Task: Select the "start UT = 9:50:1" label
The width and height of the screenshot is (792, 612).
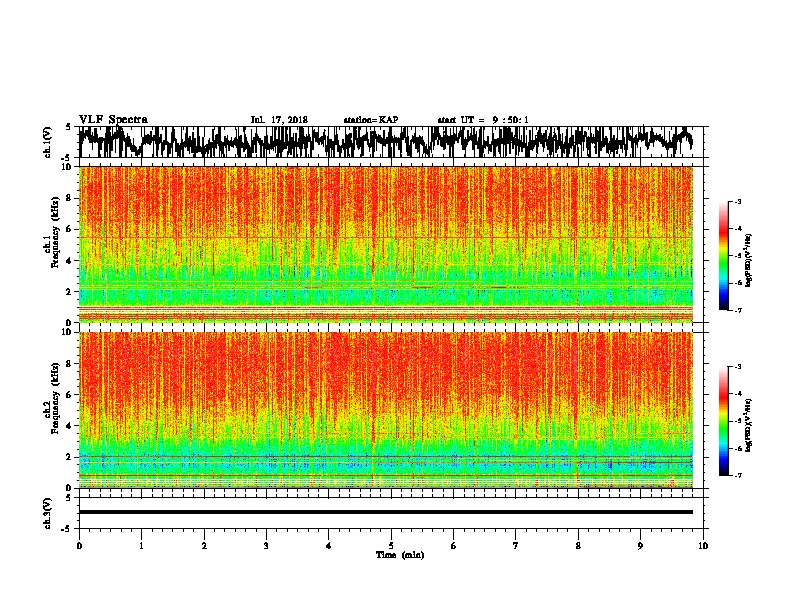Action: point(483,120)
